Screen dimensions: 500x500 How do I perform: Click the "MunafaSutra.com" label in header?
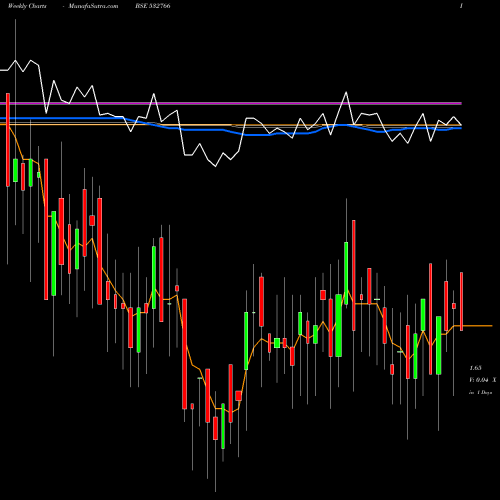tap(93, 6)
